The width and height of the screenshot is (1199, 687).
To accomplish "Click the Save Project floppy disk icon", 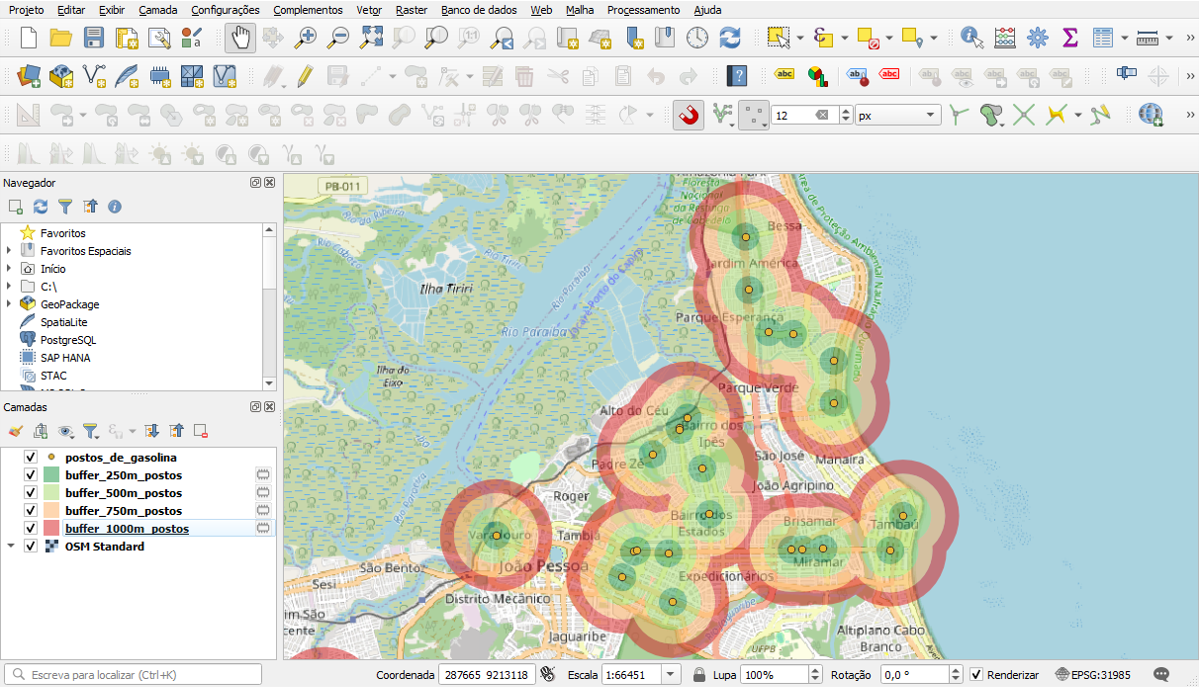I will tap(94, 38).
